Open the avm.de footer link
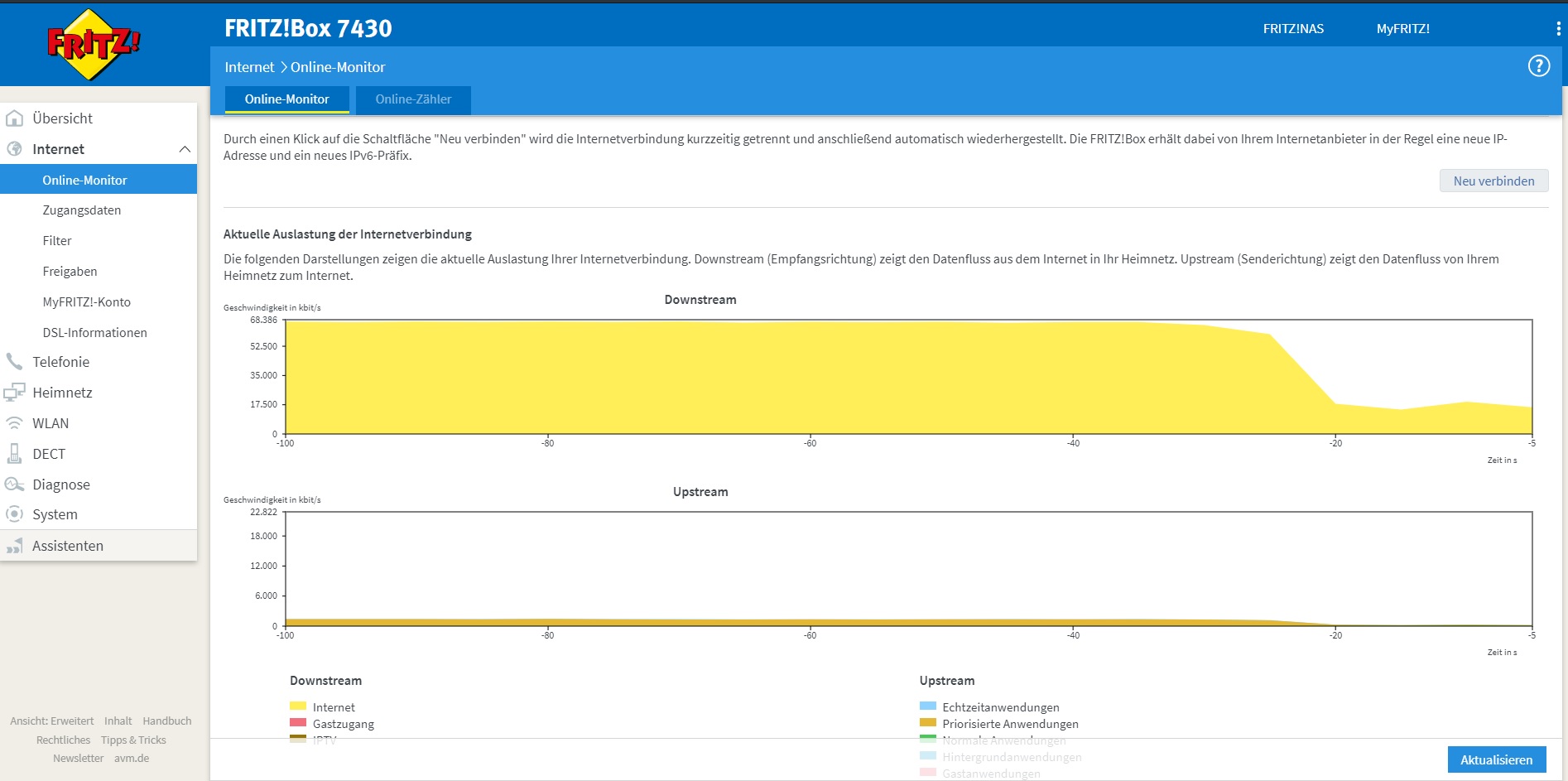 point(132,759)
